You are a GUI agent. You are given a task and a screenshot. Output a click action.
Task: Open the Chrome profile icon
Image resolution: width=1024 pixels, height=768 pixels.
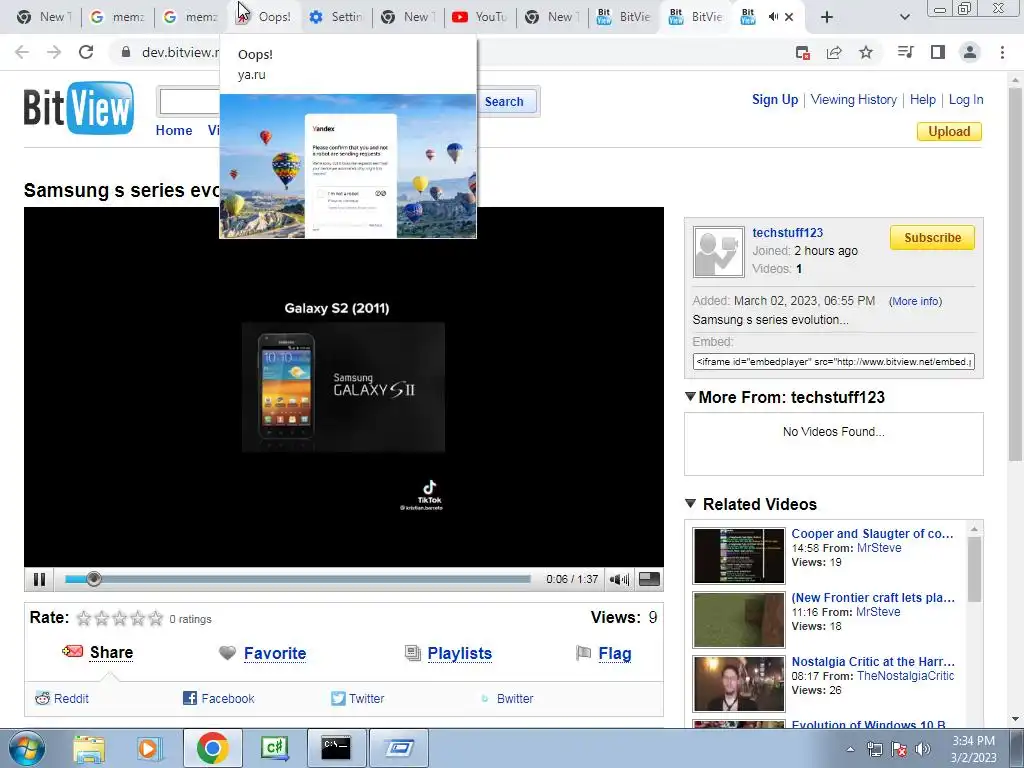[x=970, y=52]
